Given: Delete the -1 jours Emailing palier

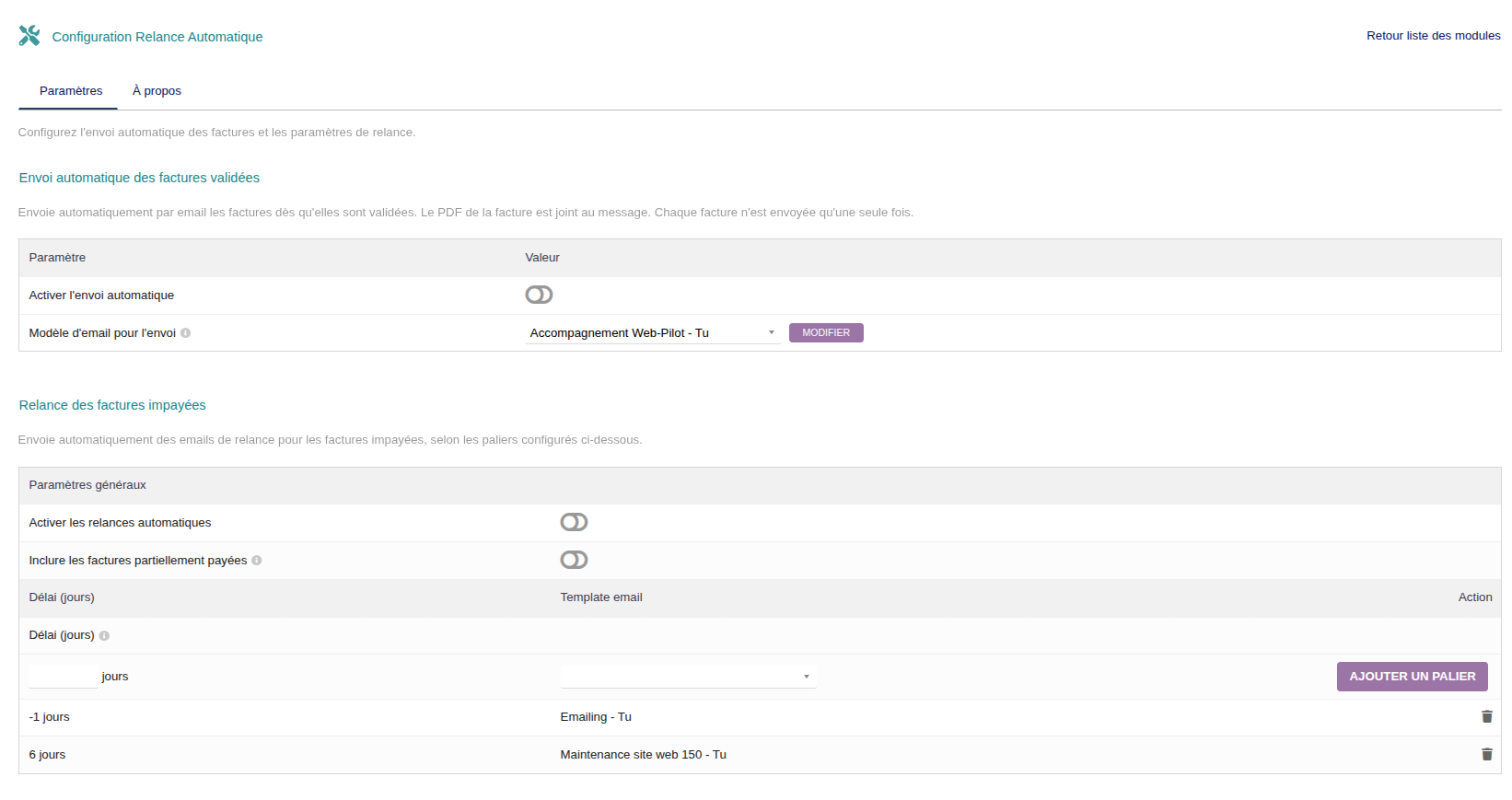Looking at the screenshot, I should (x=1486, y=717).
